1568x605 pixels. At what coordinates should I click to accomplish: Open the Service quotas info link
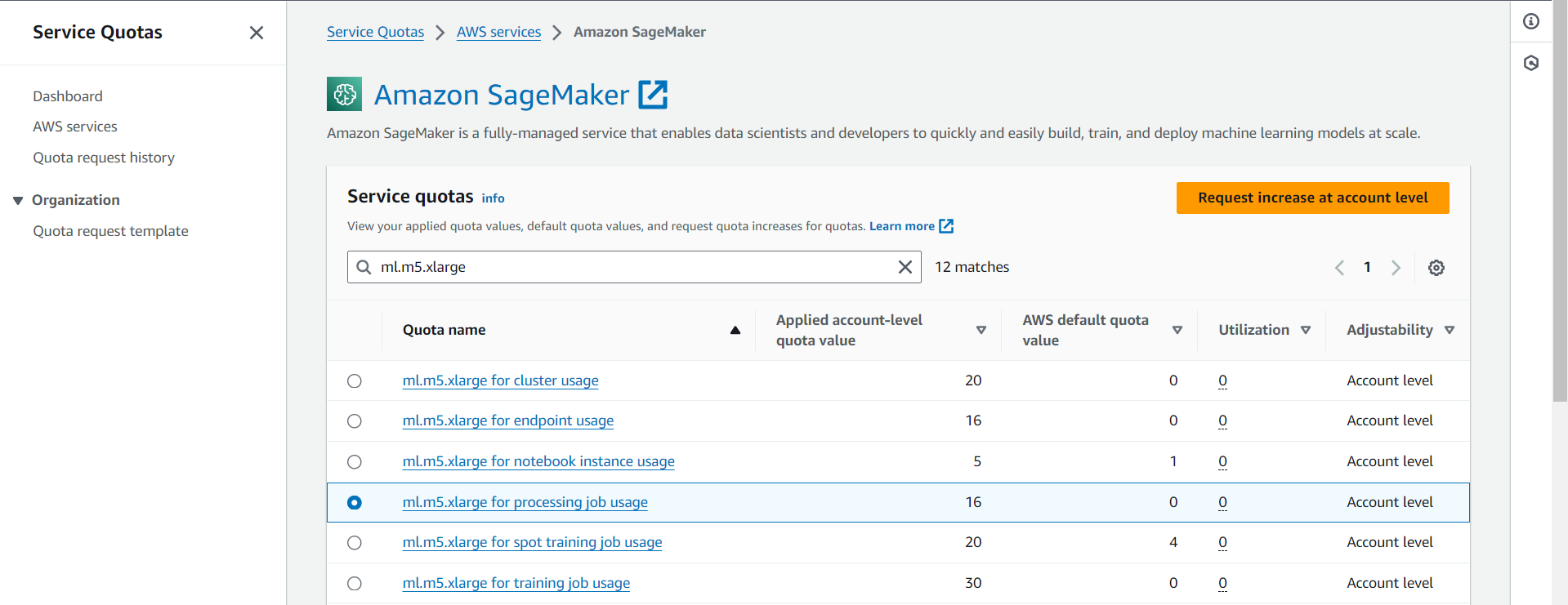click(493, 198)
